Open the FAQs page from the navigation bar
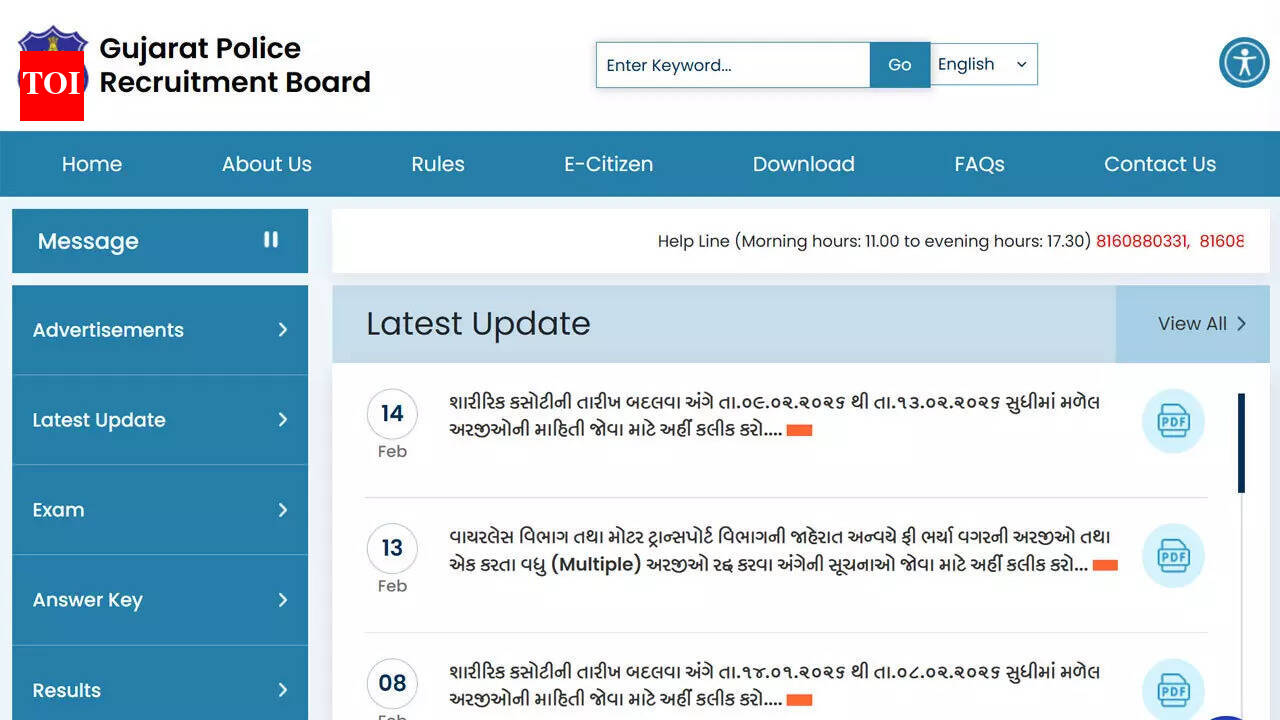The height and width of the screenshot is (720, 1280). [x=978, y=164]
